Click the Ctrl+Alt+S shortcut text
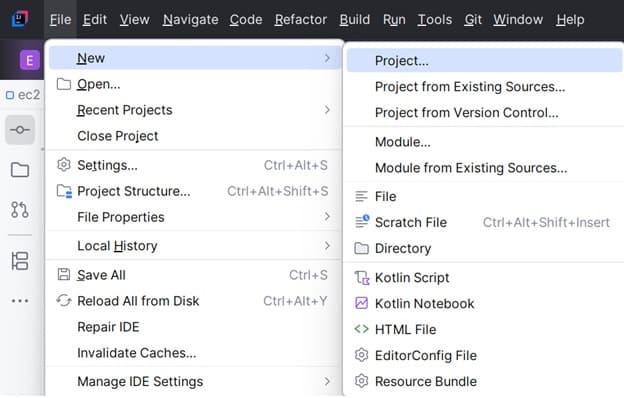This screenshot has width=624, height=398. click(296, 165)
